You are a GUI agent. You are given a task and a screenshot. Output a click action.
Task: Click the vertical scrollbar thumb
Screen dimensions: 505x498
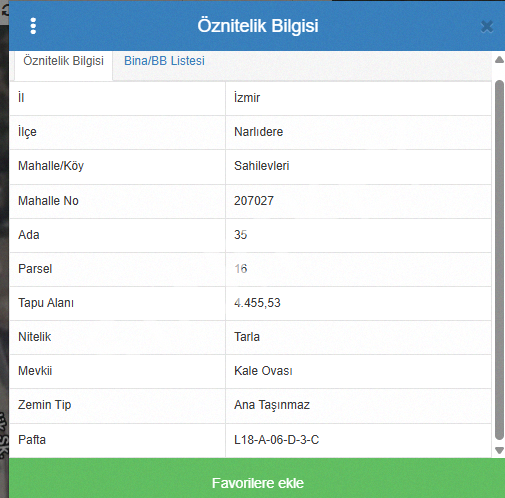pos(499,260)
